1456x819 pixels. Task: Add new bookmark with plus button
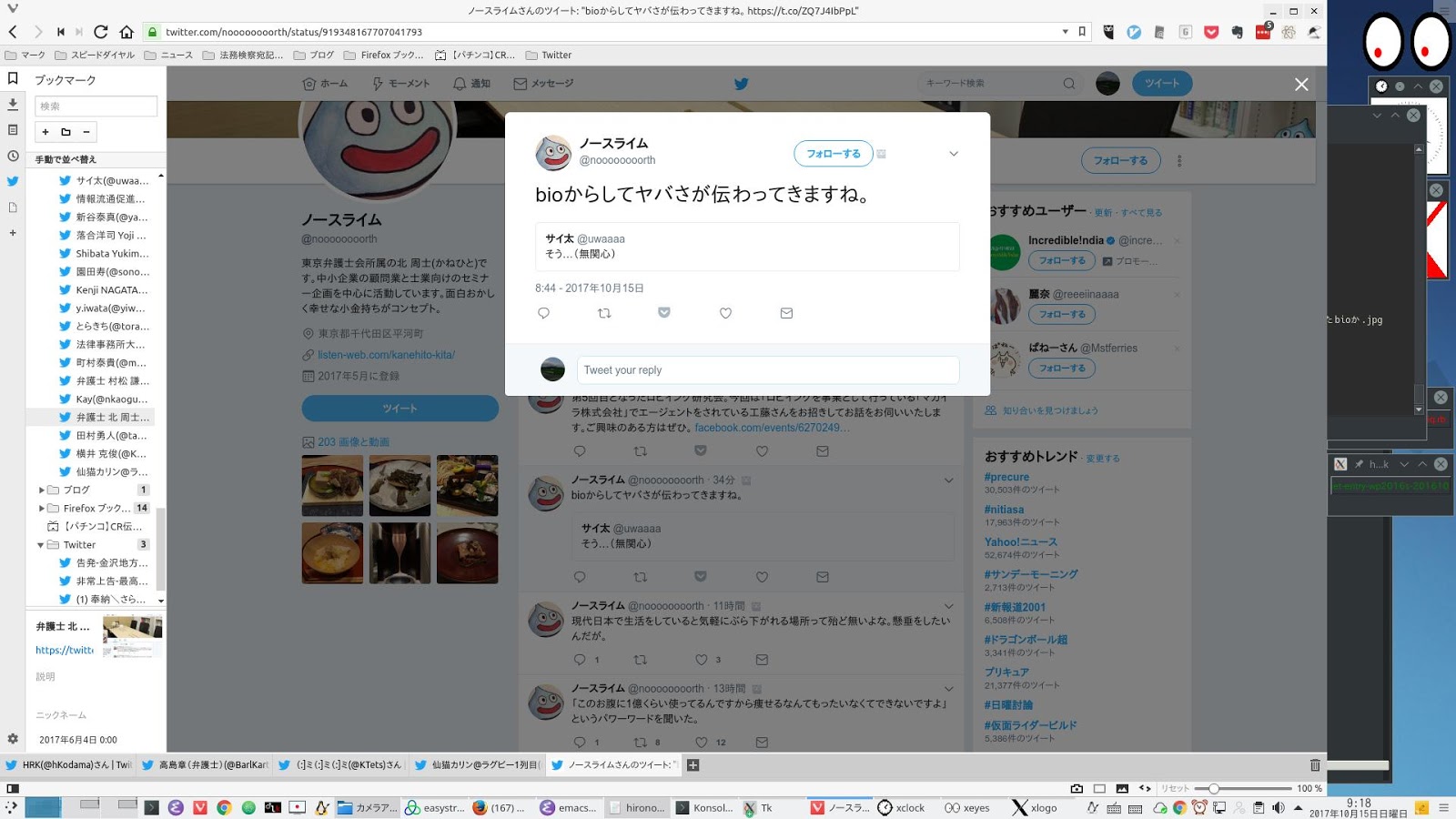45,132
